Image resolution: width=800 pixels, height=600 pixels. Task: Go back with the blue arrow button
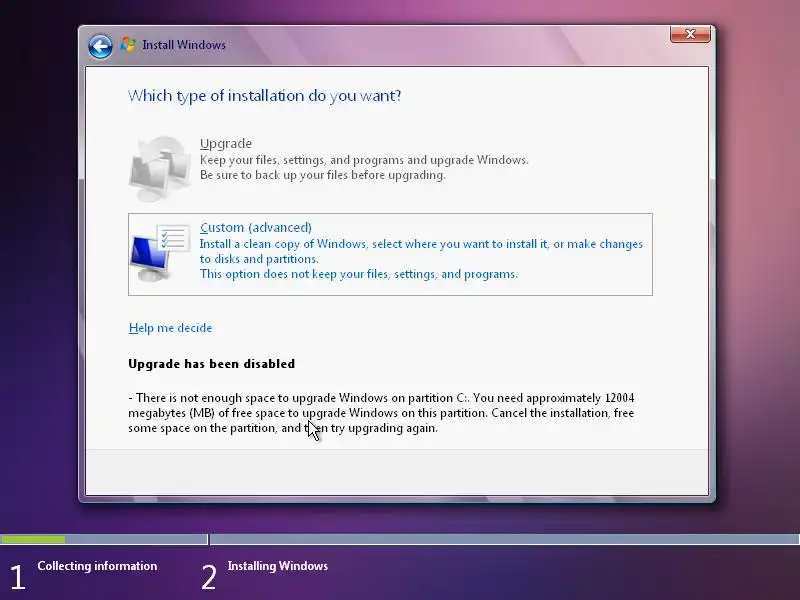100,47
